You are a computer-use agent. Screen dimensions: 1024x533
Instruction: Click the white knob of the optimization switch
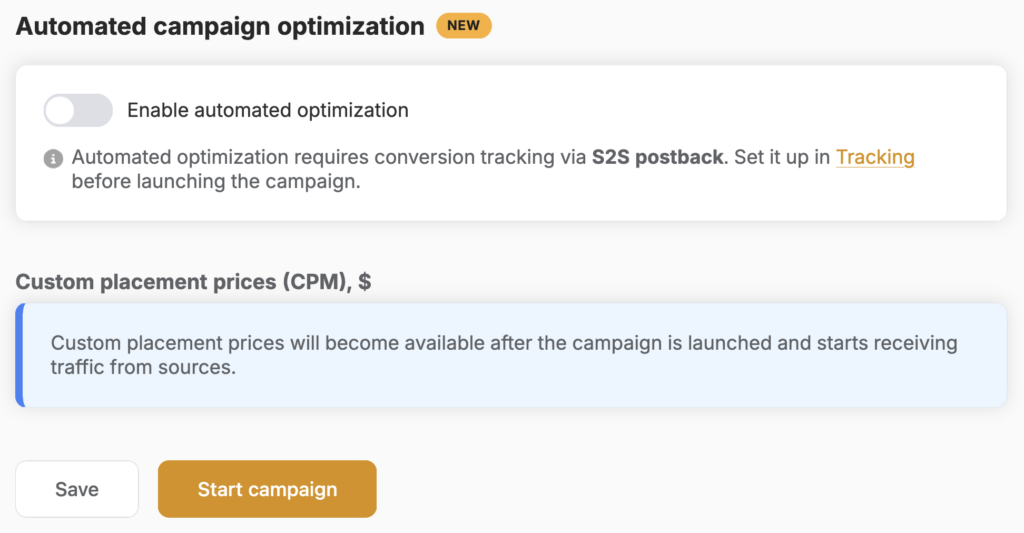click(x=61, y=110)
